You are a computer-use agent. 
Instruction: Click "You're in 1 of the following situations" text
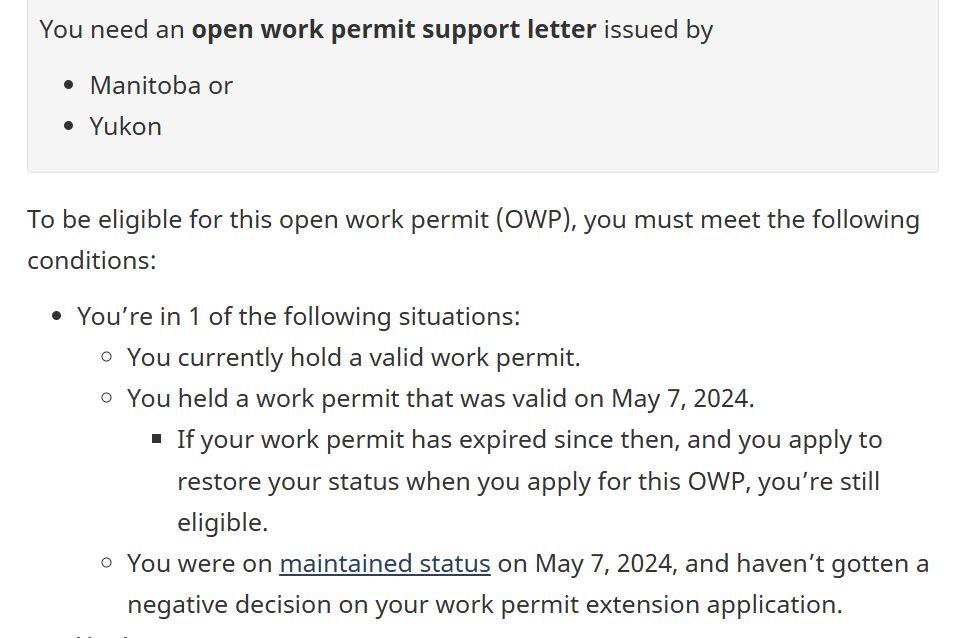pyautogui.click(x=298, y=317)
